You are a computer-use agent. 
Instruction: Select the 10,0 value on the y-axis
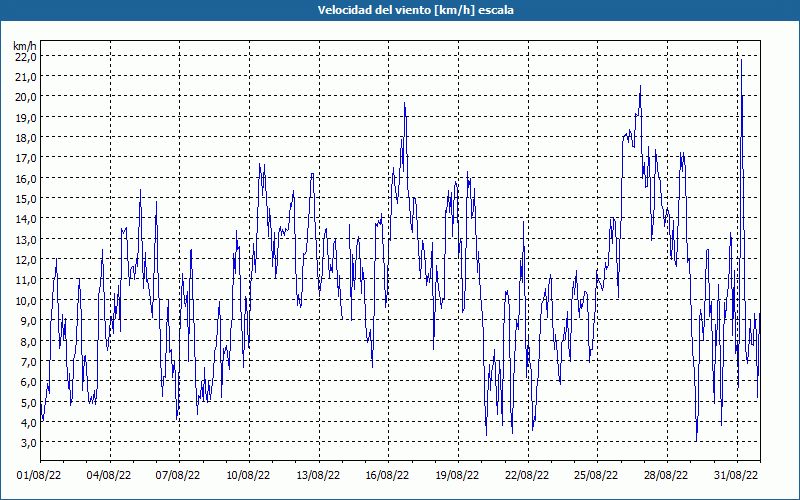click(26, 301)
